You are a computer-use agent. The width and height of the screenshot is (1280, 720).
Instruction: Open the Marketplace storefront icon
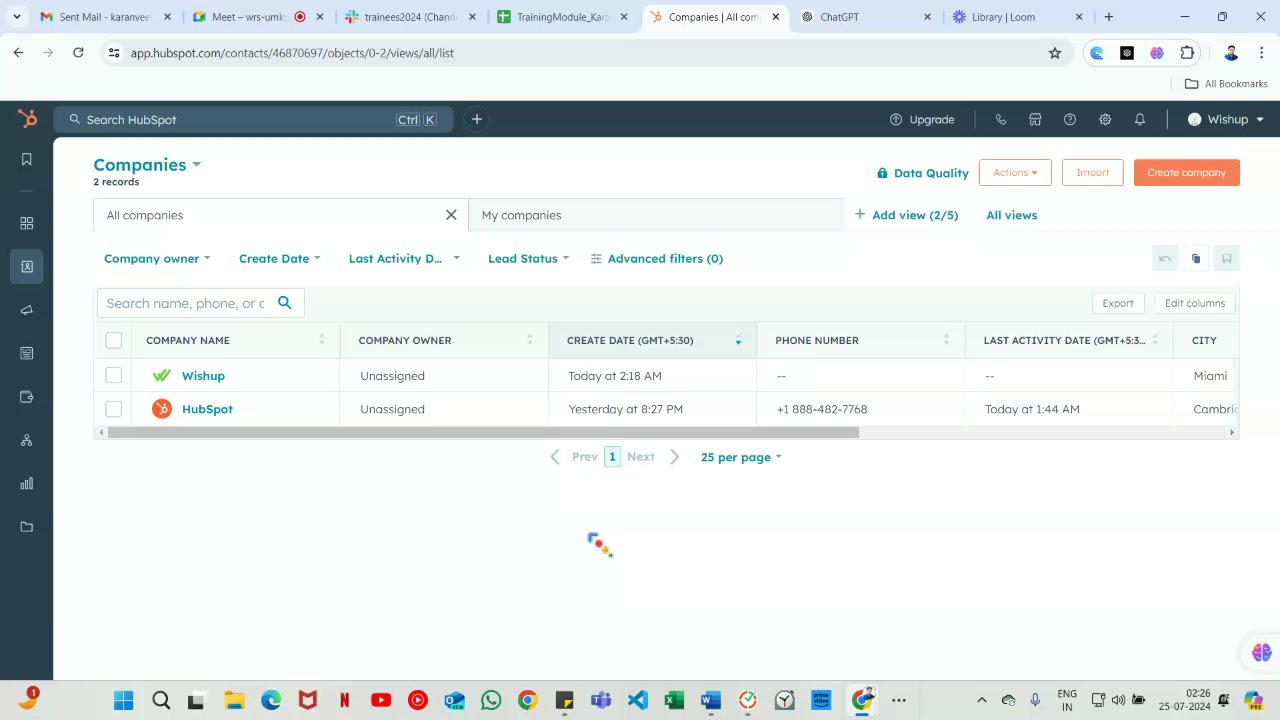(1035, 119)
